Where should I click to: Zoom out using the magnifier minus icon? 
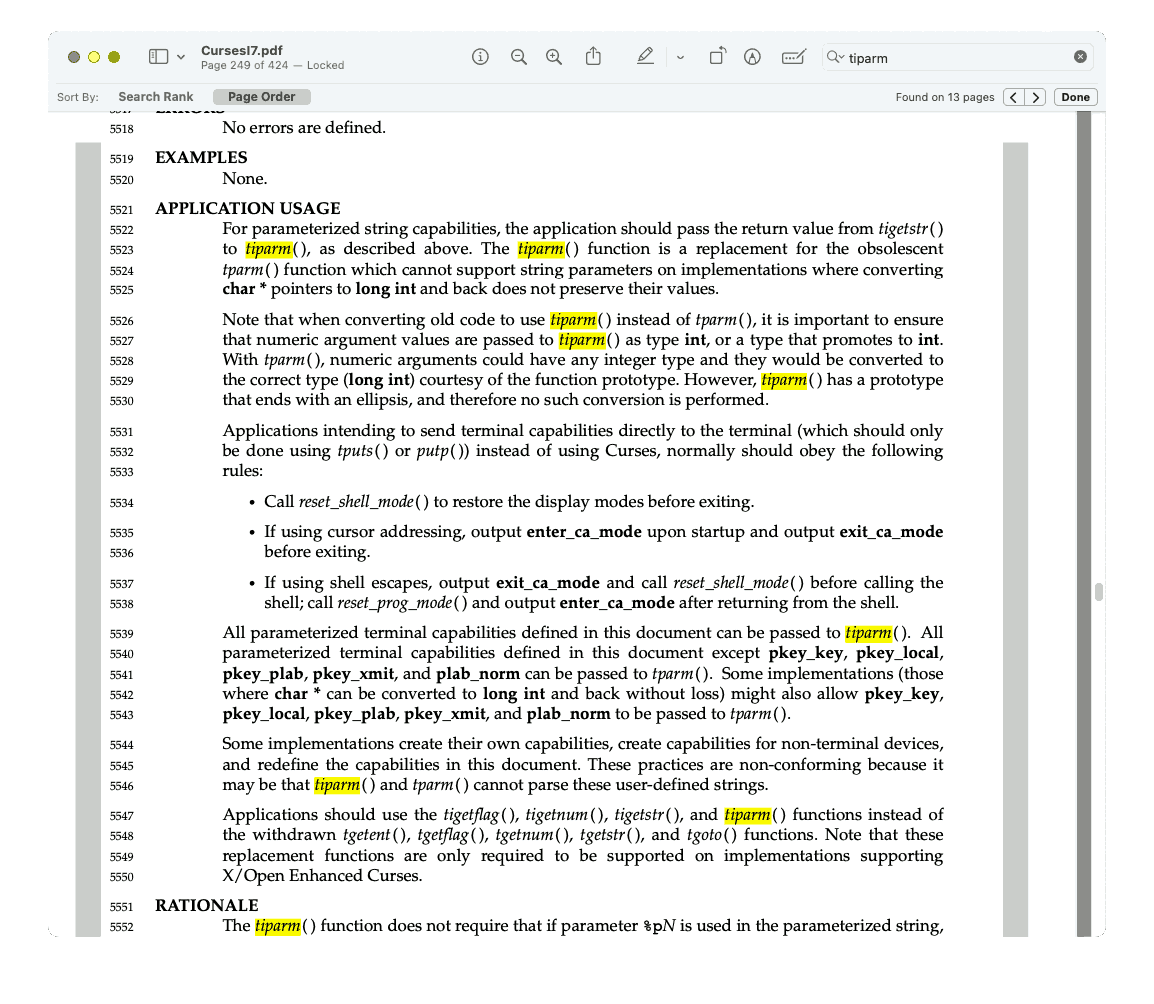point(518,57)
